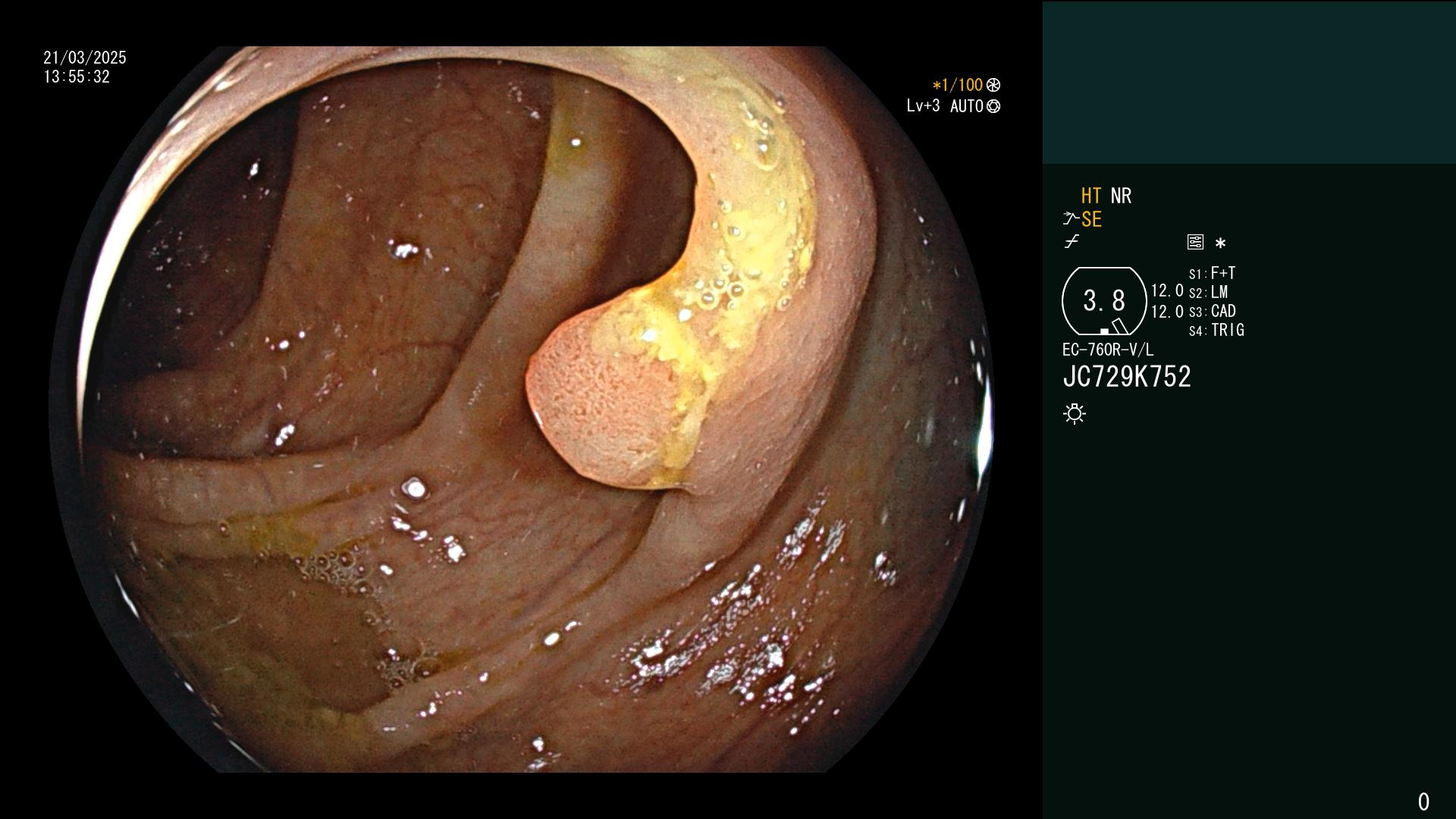Click the Lv+3 brightness level

pos(923,105)
